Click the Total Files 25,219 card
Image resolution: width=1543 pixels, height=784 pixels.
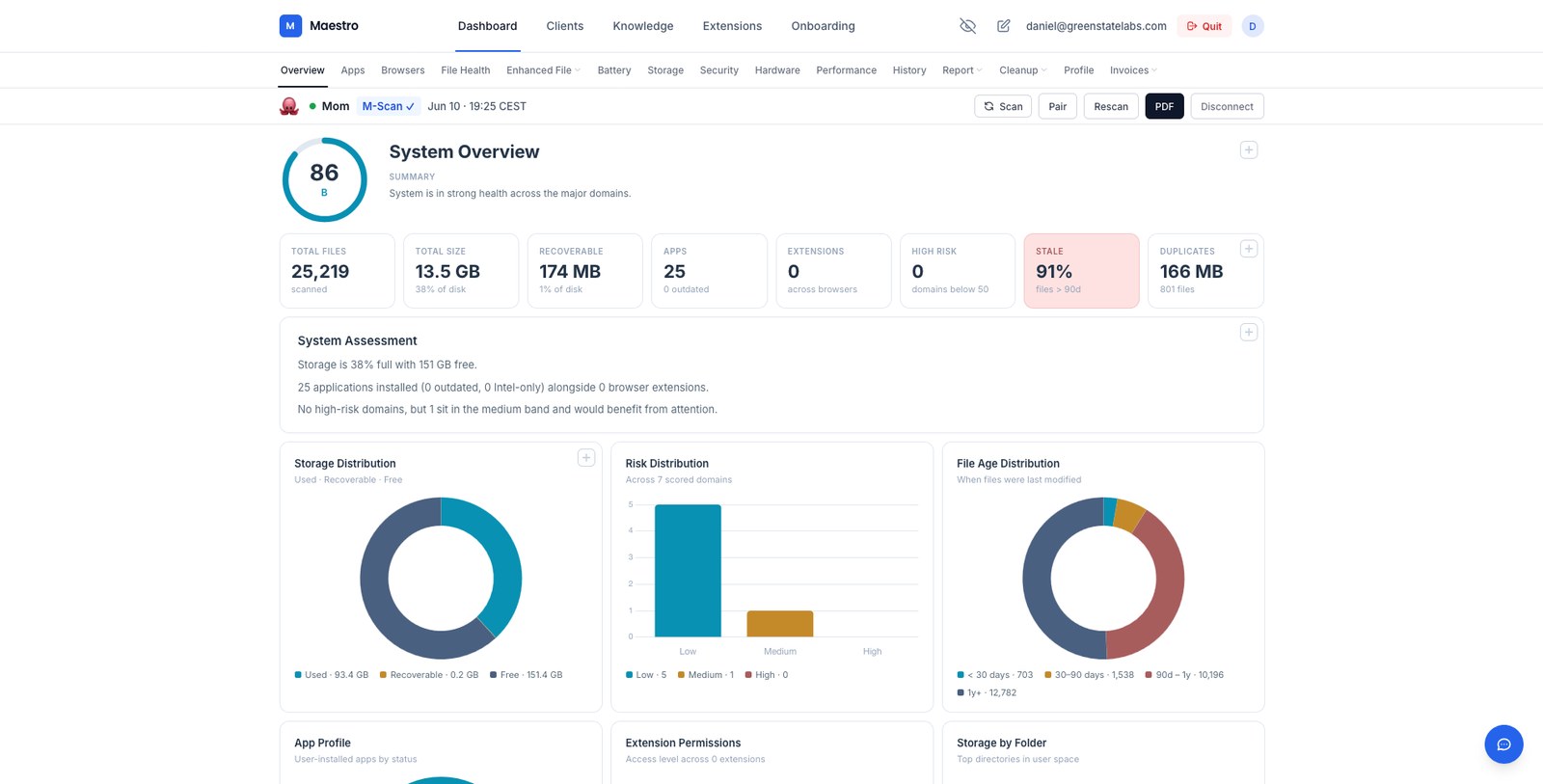pos(338,271)
